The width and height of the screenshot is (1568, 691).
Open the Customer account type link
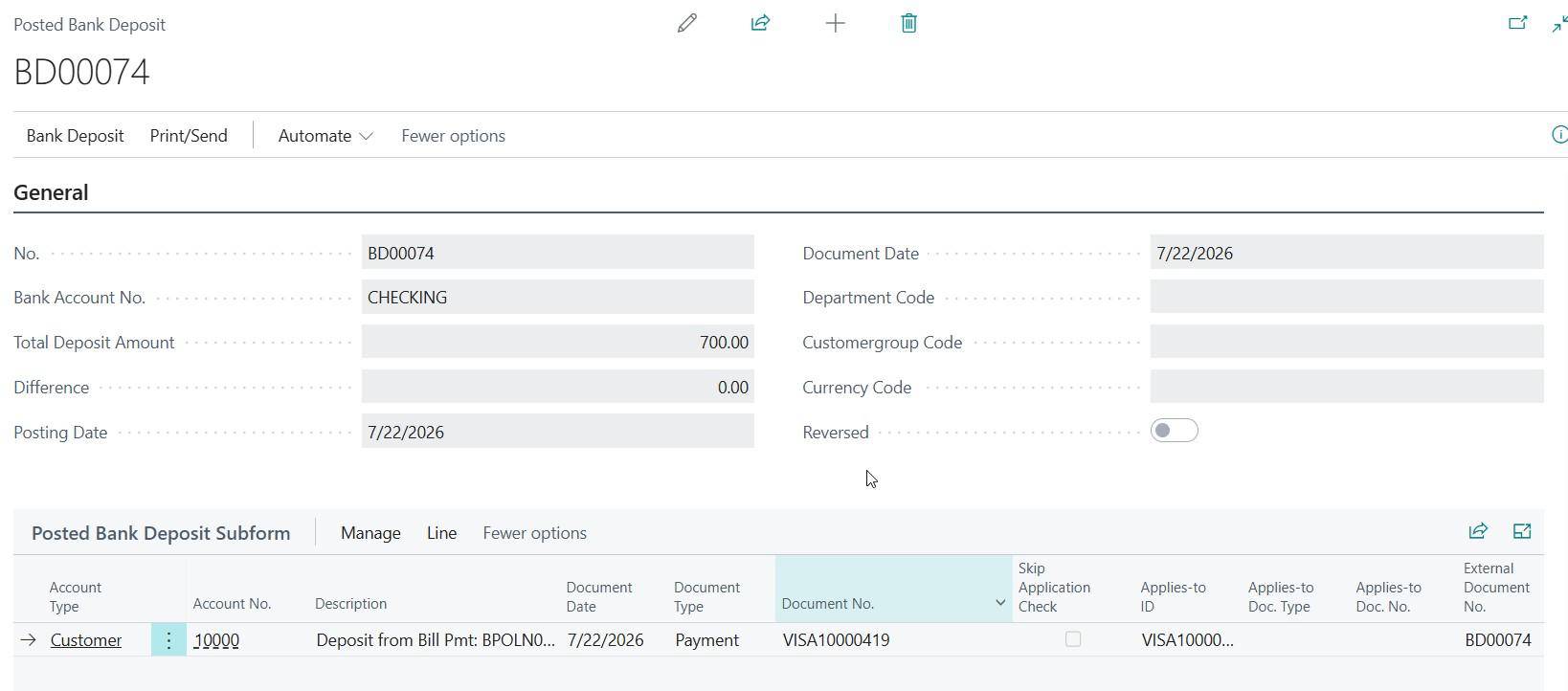[x=86, y=640]
